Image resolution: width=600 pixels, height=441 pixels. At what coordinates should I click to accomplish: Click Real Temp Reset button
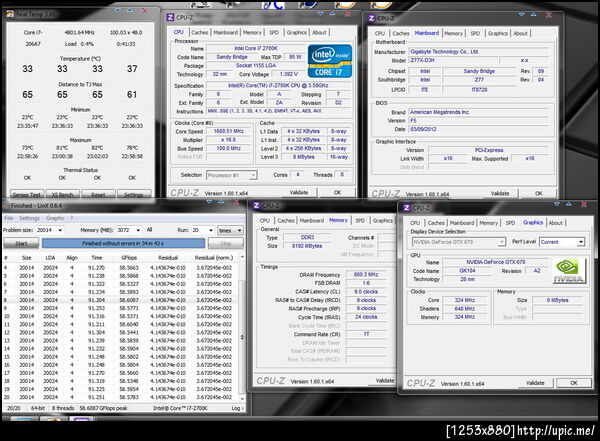pyautogui.click(x=98, y=194)
